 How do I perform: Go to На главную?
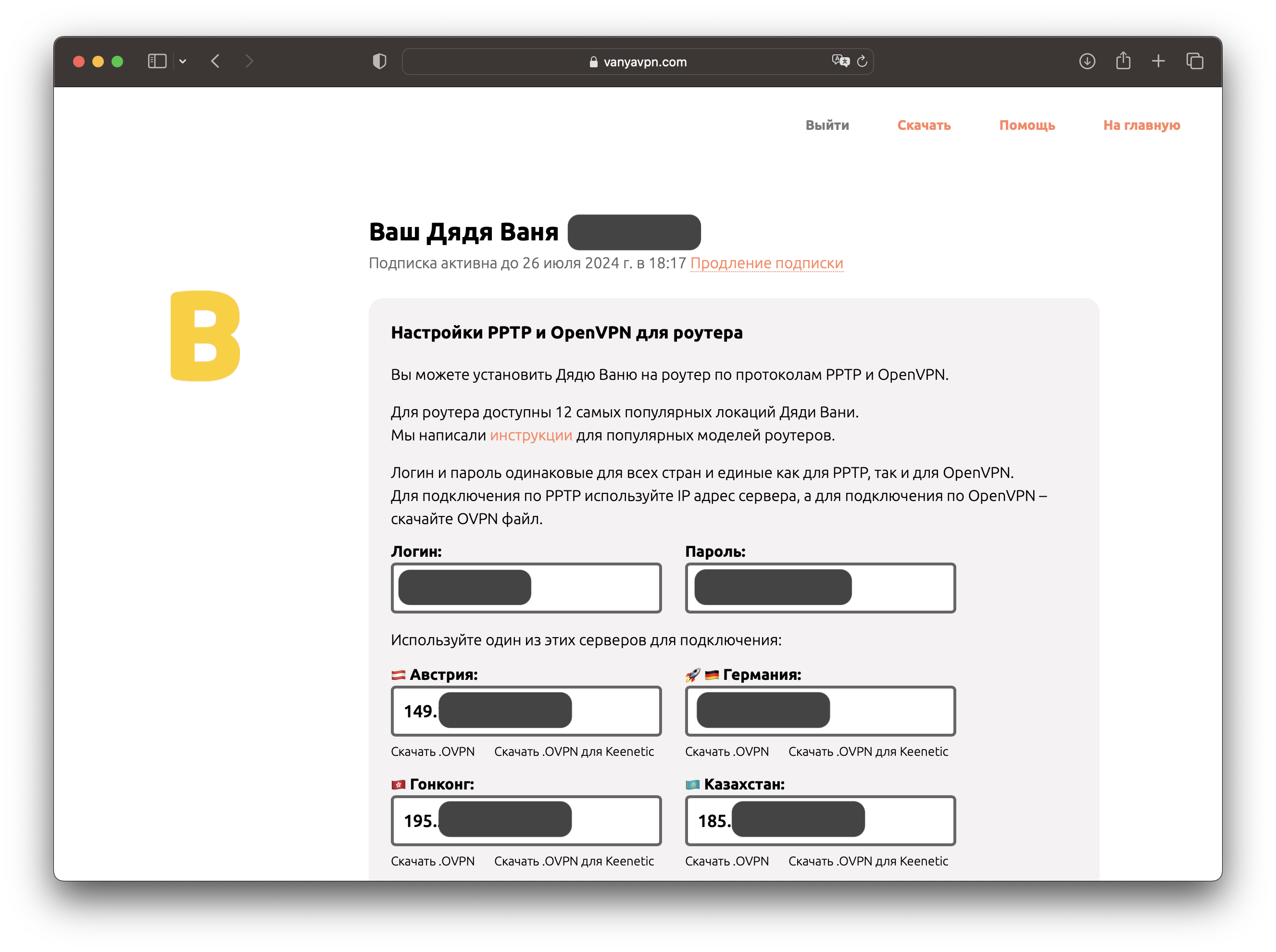[x=1141, y=125]
